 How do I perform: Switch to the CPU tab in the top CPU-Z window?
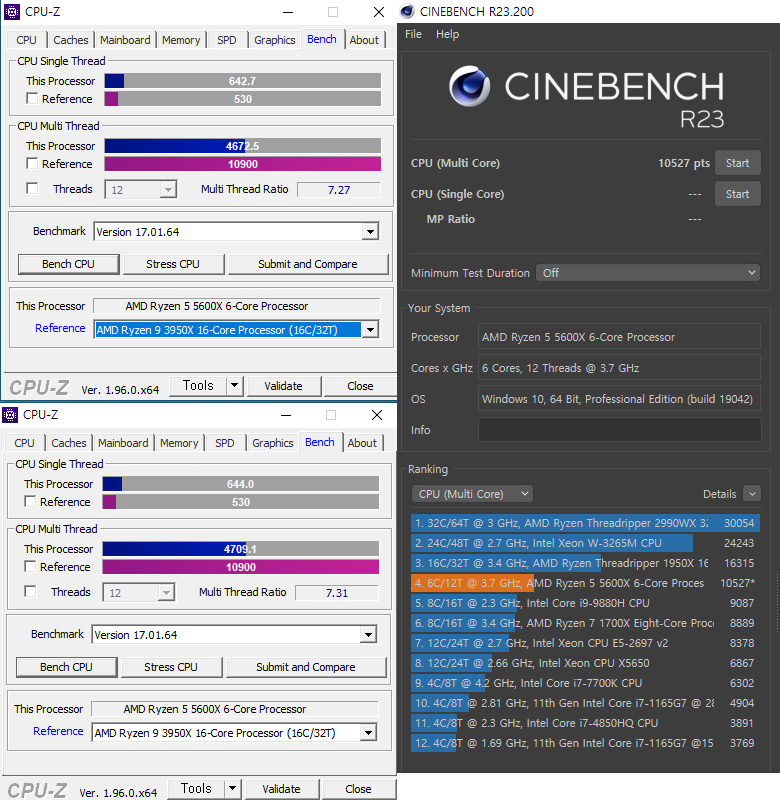pos(26,40)
